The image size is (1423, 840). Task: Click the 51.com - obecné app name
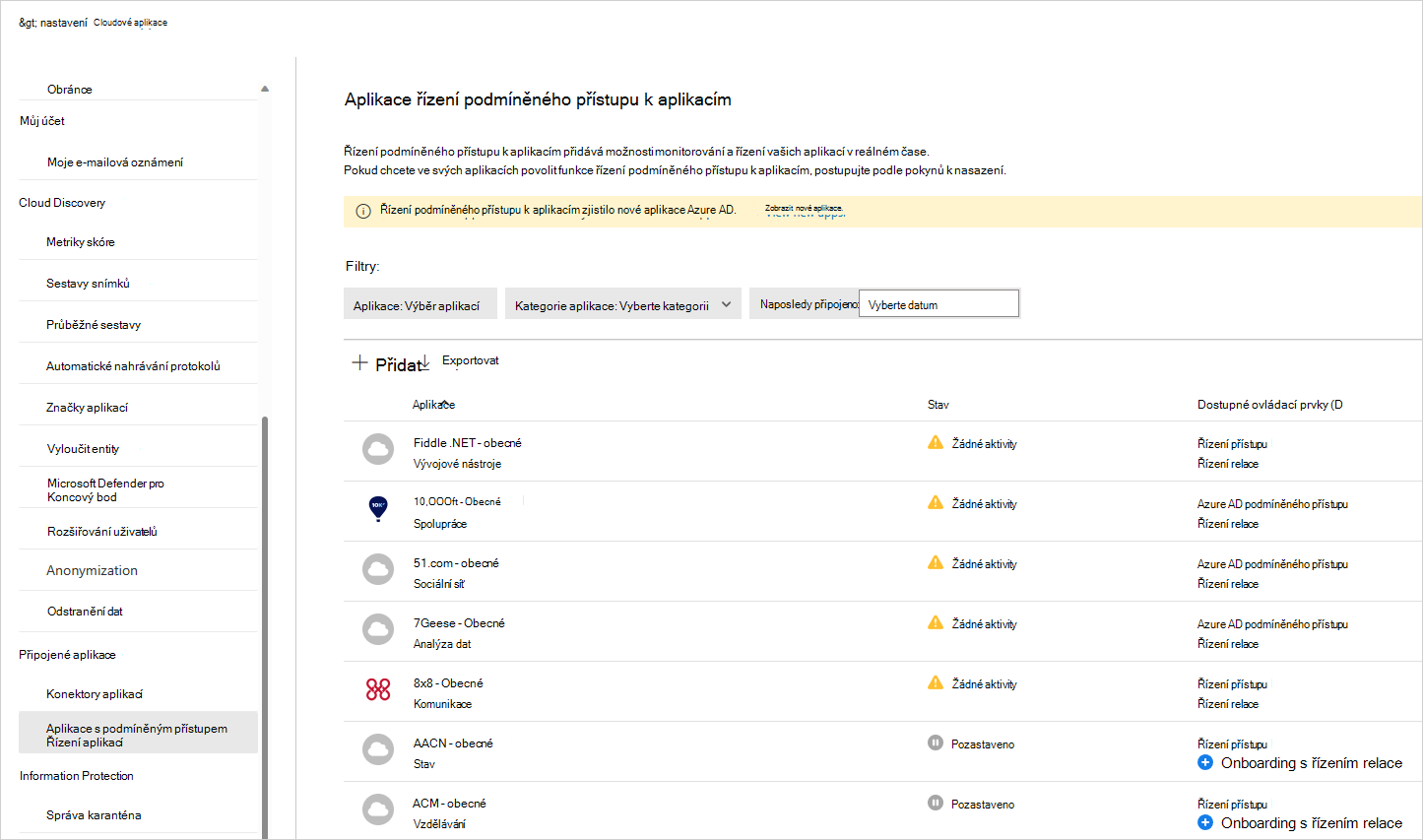point(456,563)
